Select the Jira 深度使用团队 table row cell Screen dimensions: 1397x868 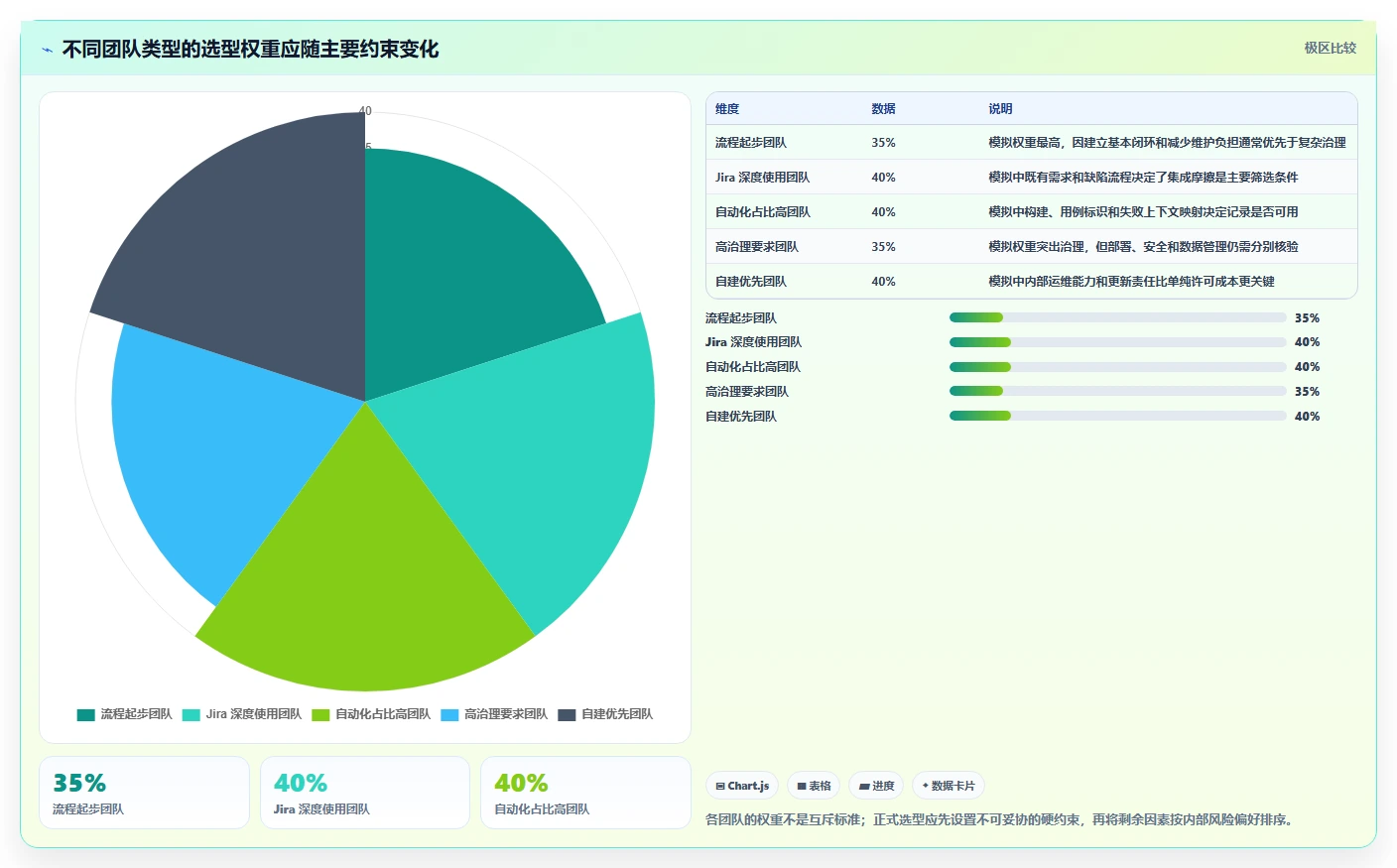[762, 178]
